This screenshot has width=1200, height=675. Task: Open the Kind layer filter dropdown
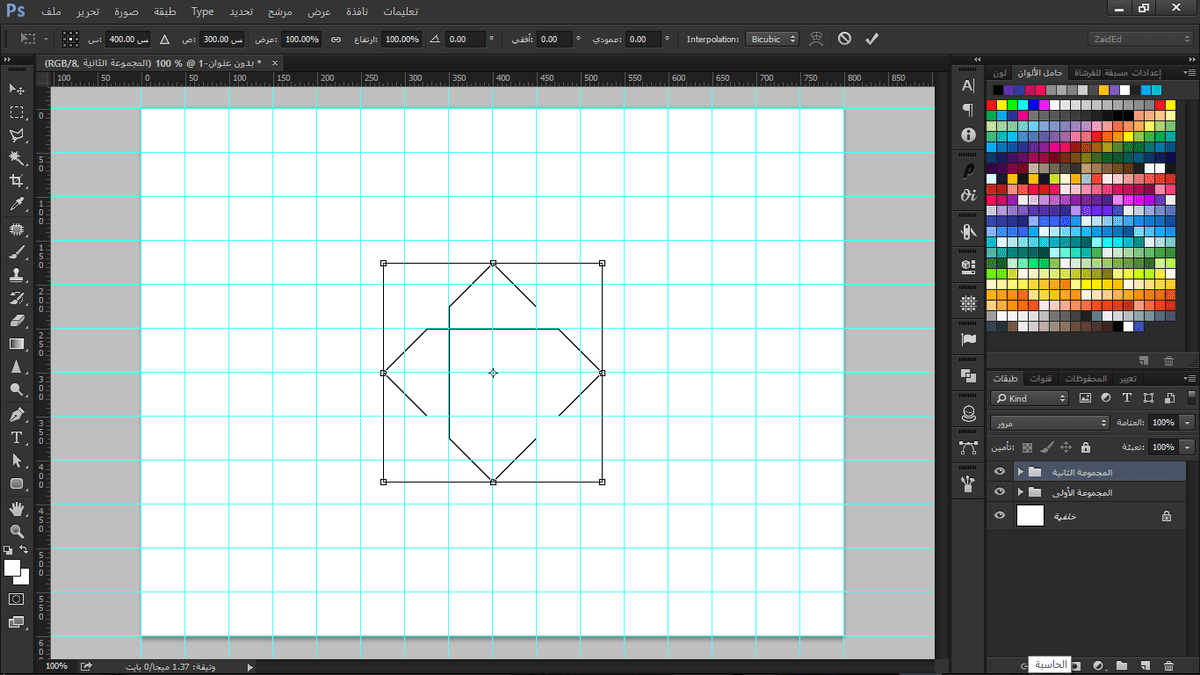pos(1030,398)
